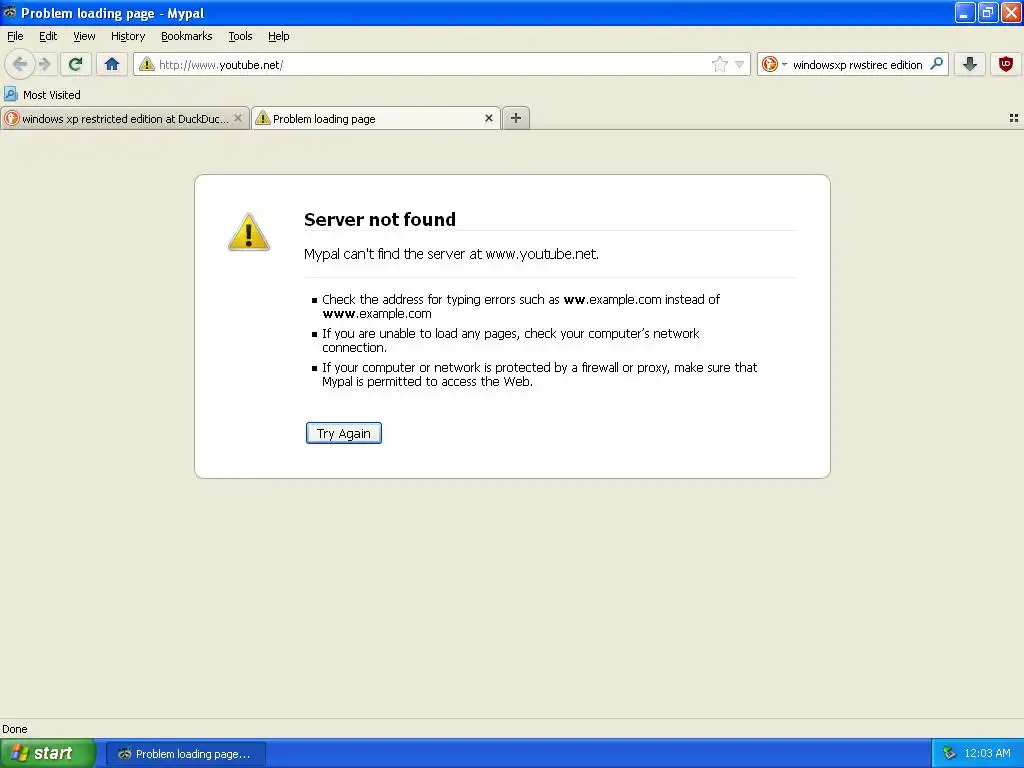Open the Home page button

[x=112, y=64]
